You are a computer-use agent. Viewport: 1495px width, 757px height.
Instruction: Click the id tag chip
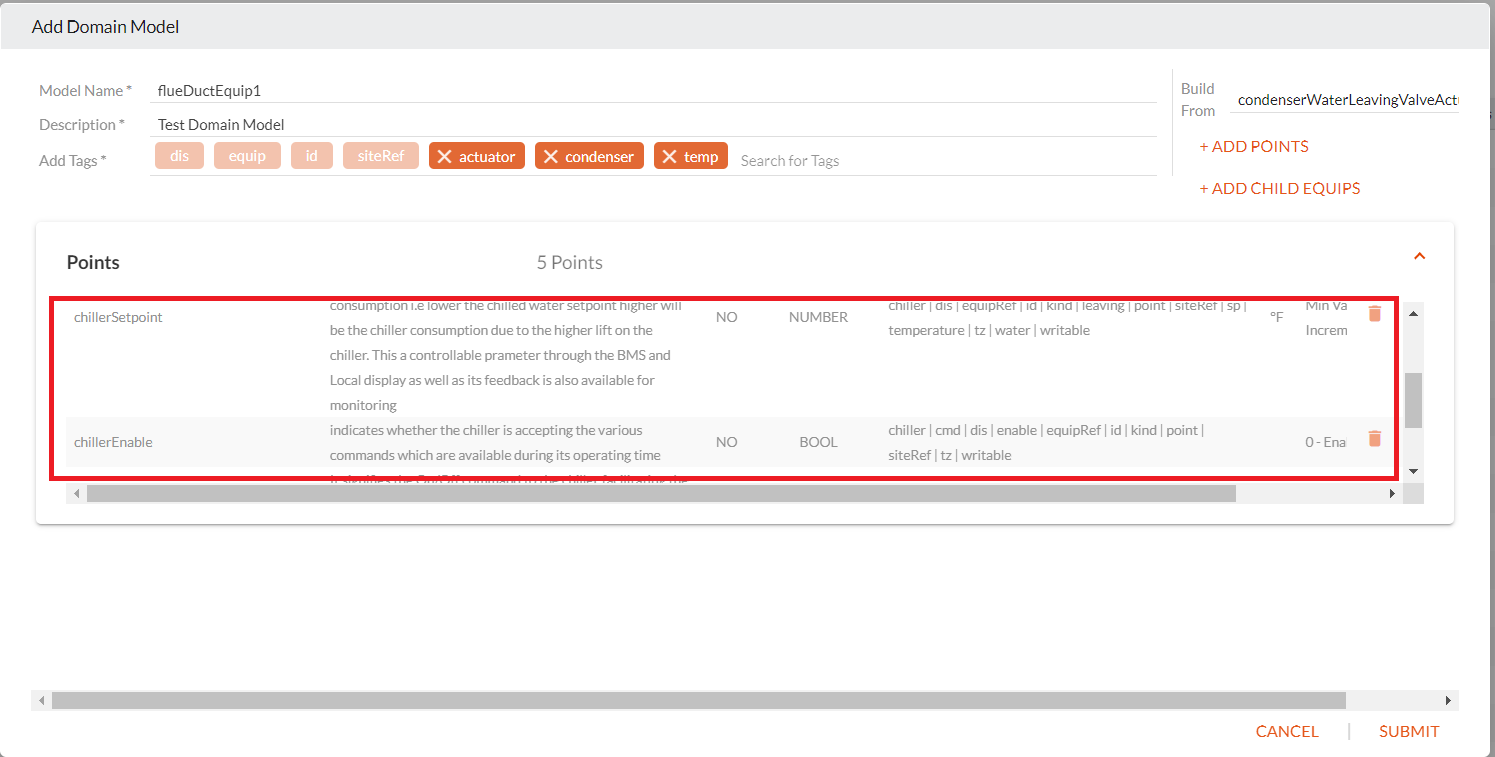click(312, 156)
